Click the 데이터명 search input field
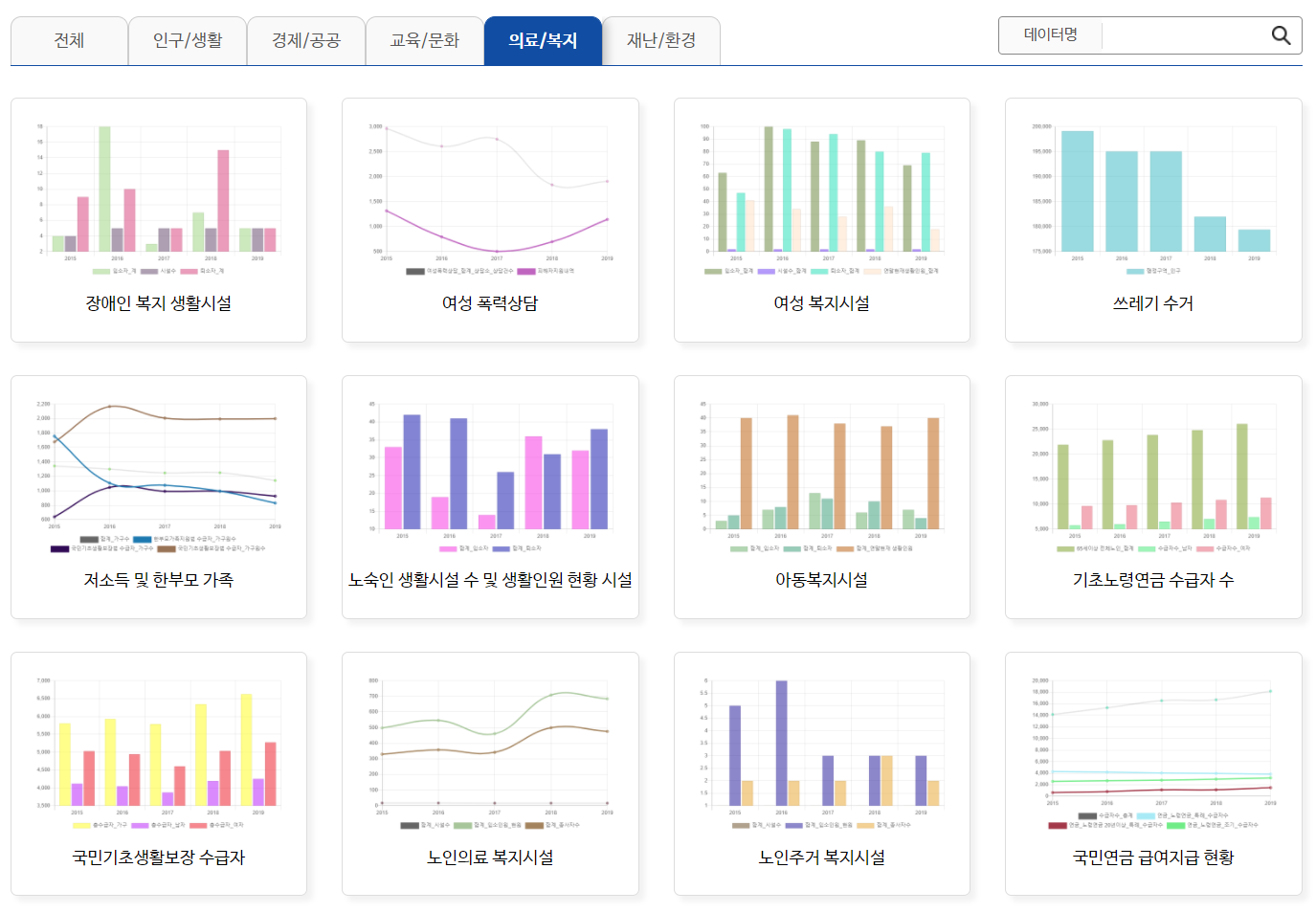This screenshot has height=913, width=1316. (x=1183, y=35)
